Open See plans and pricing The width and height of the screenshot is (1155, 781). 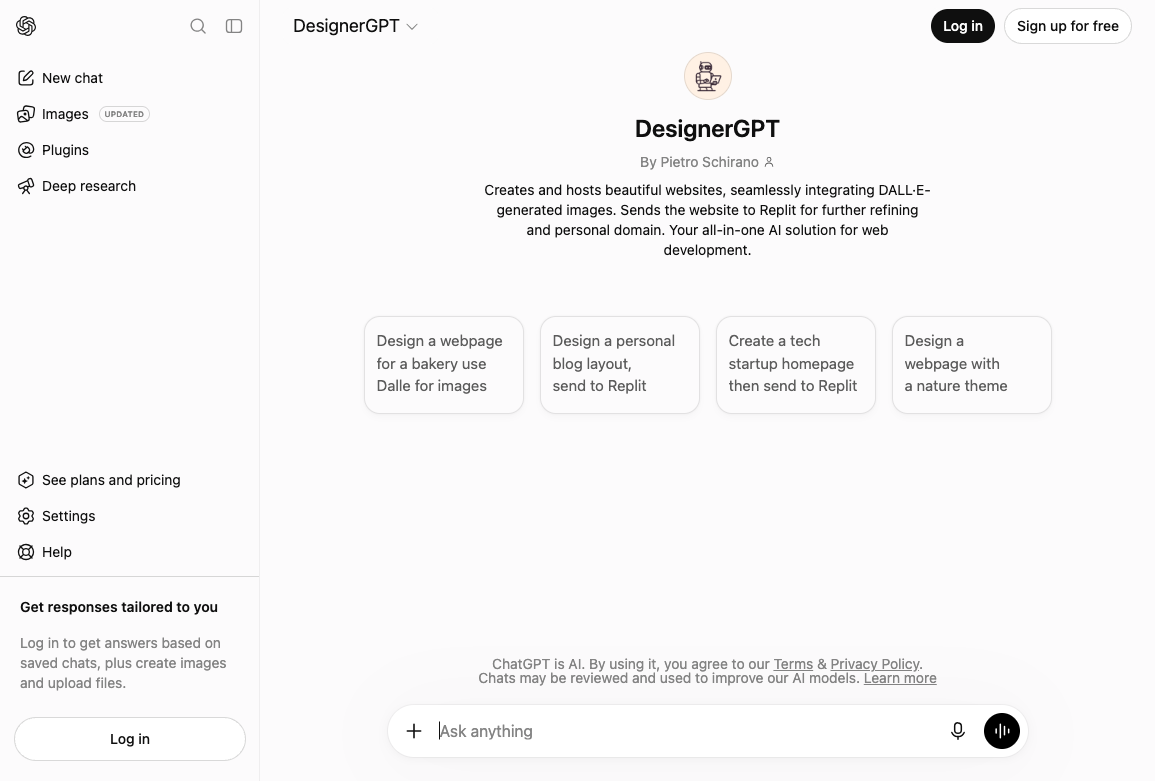(130, 480)
